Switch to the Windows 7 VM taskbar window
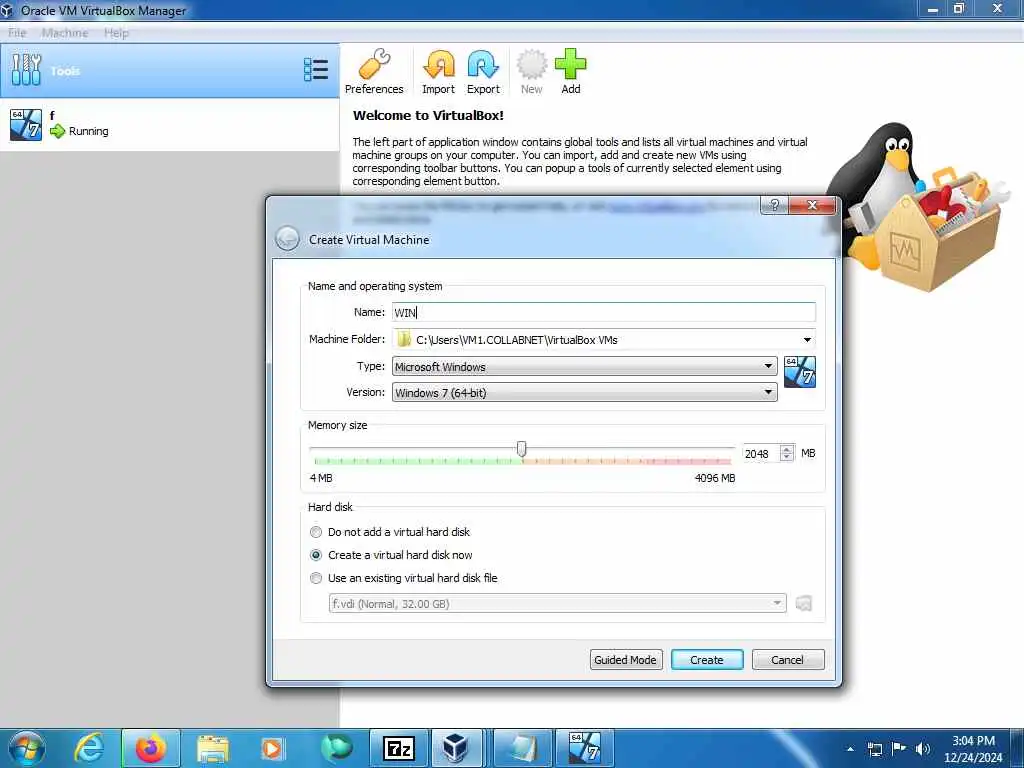 (x=584, y=748)
